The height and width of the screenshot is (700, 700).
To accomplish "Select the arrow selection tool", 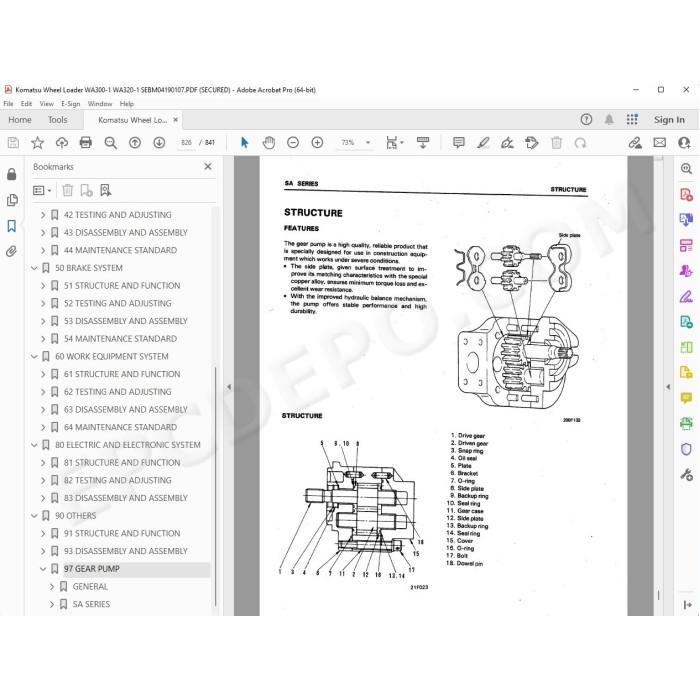I will 244,143.
